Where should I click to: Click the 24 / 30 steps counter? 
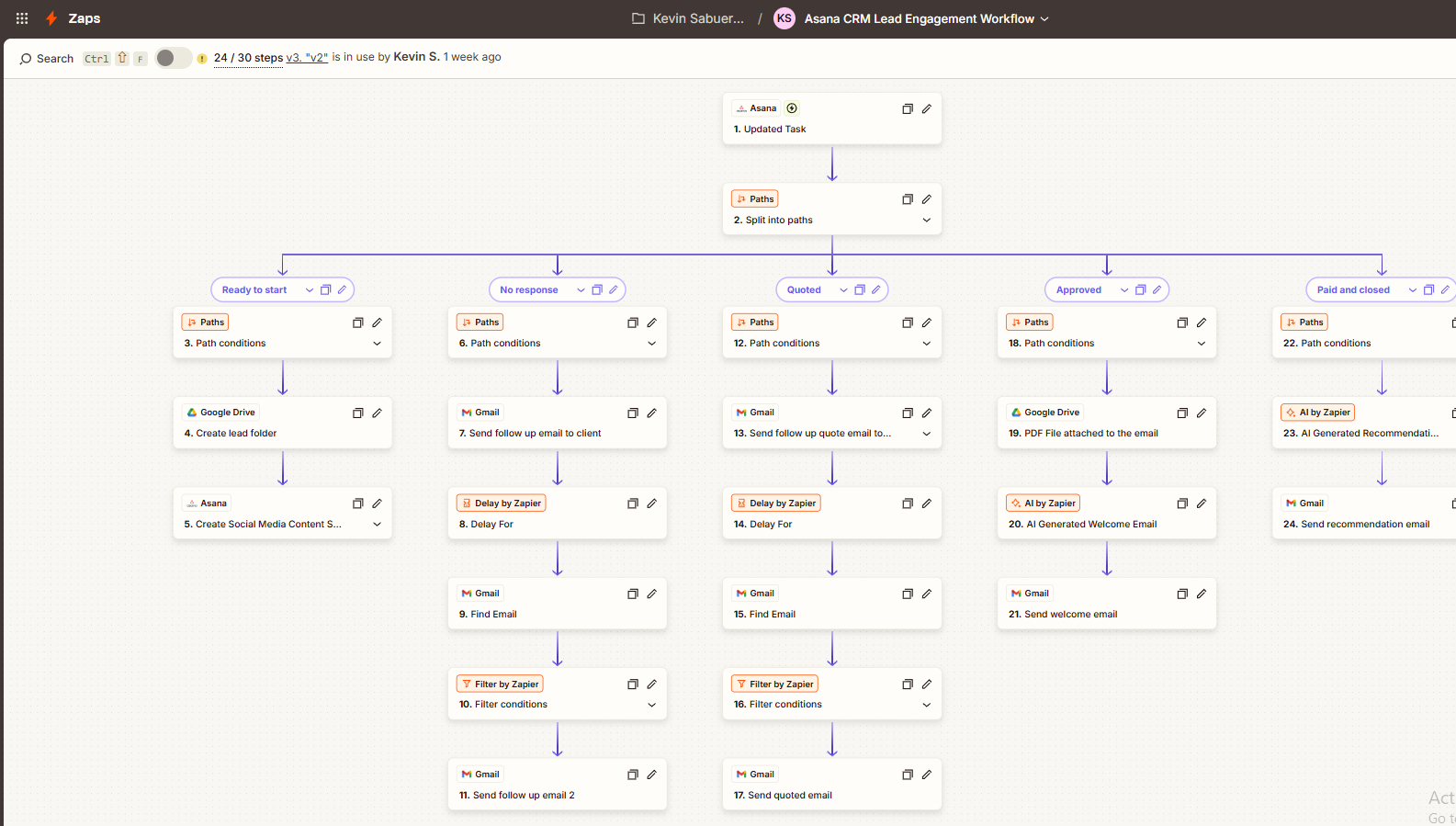248,57
